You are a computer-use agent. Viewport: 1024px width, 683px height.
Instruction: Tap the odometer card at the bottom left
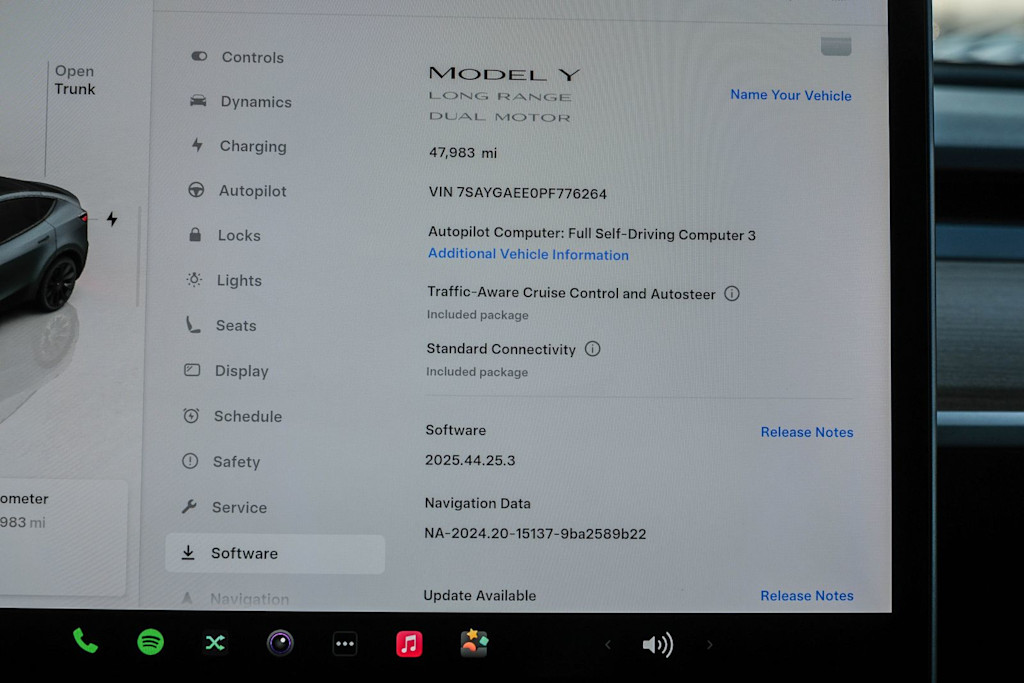click(62, 537)
